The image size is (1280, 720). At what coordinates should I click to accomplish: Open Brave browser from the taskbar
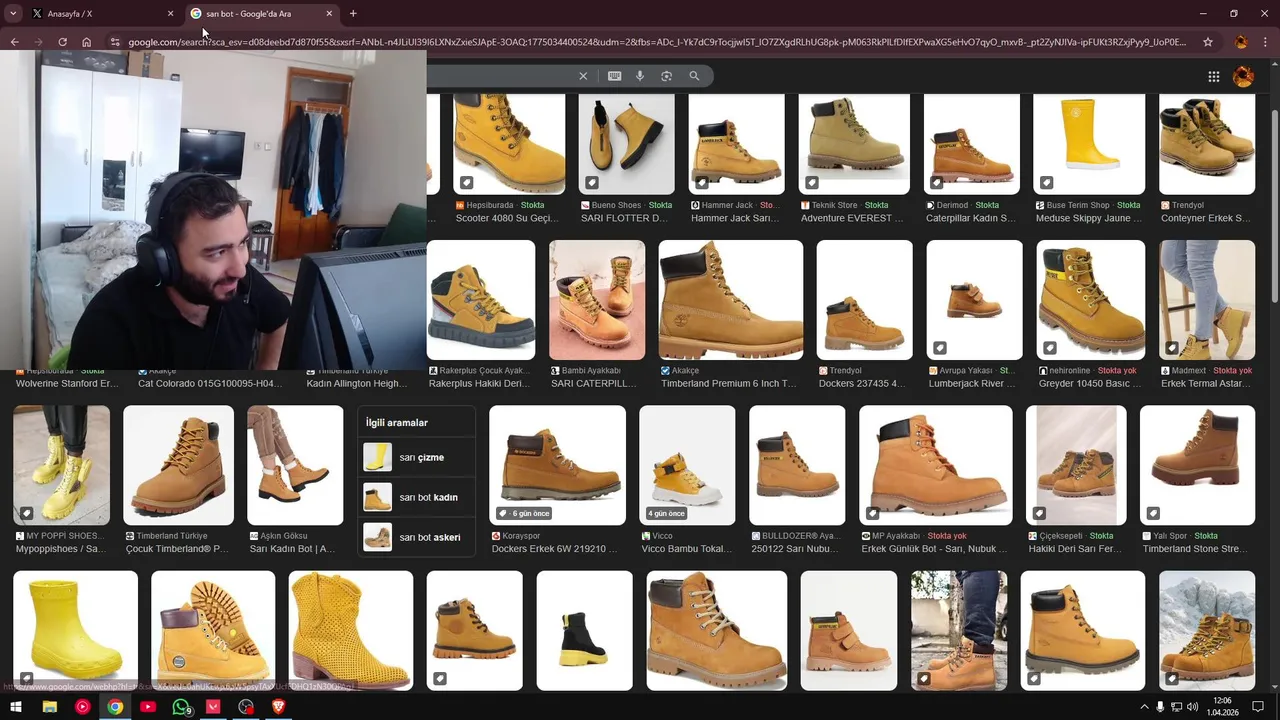click(279, 707)
